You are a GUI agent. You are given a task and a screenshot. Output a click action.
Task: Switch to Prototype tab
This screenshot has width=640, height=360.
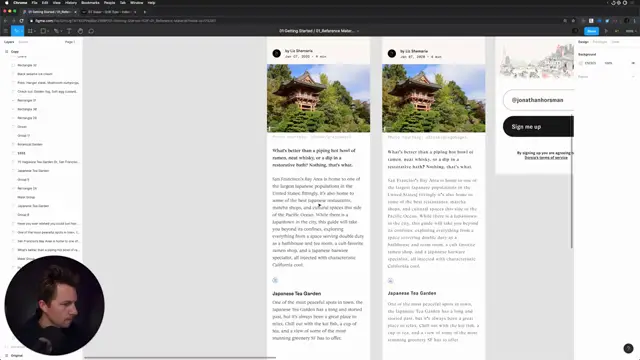pyautogui.click(x=600, y=42)
